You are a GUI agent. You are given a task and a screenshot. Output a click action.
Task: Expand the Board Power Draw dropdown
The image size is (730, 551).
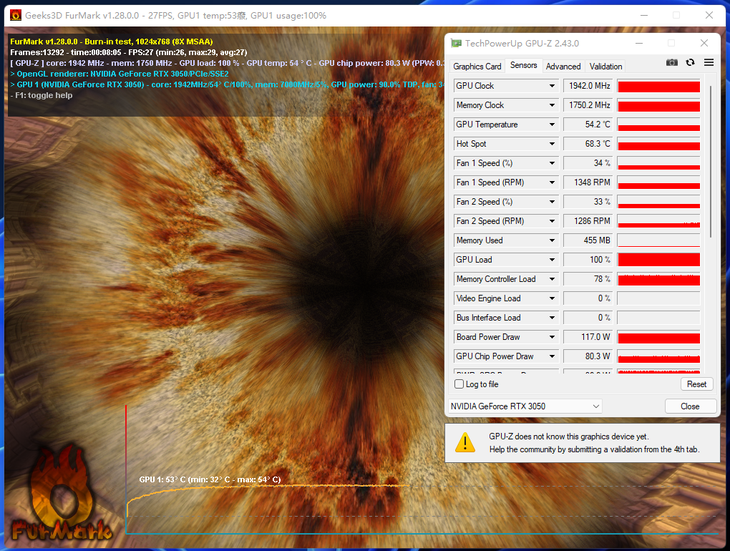pyautogui.click(x=551, y=337)
